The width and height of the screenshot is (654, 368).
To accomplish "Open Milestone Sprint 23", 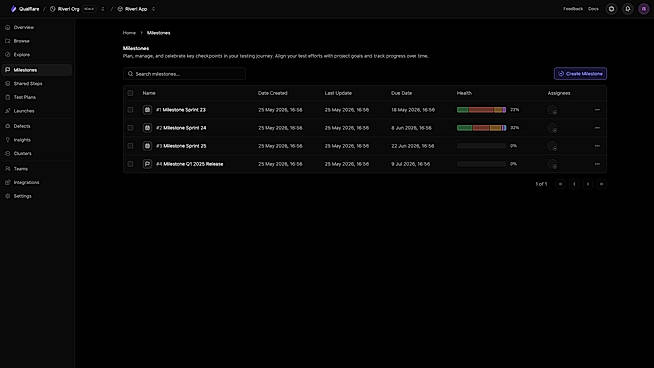I will pos(184,110).
